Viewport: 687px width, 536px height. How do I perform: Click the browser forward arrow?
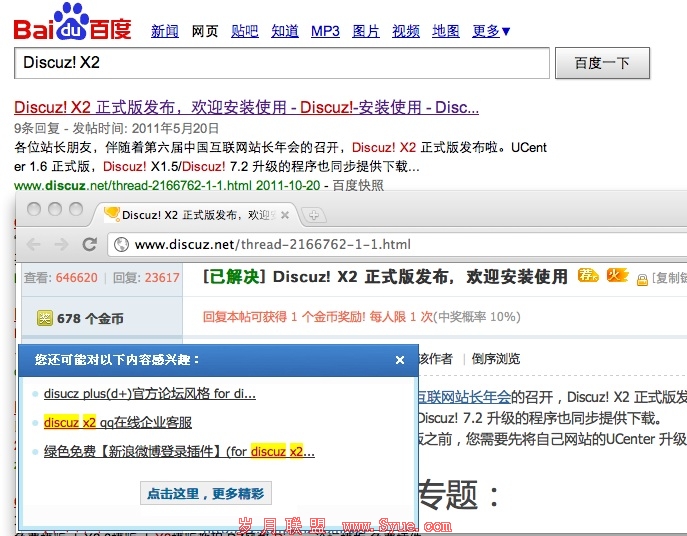pyautogui.click(x=61, y=244)
